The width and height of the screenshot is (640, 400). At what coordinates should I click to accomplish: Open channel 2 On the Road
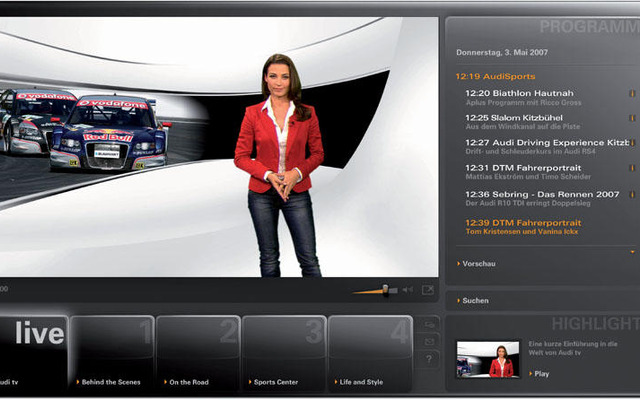tap(198, 353)
